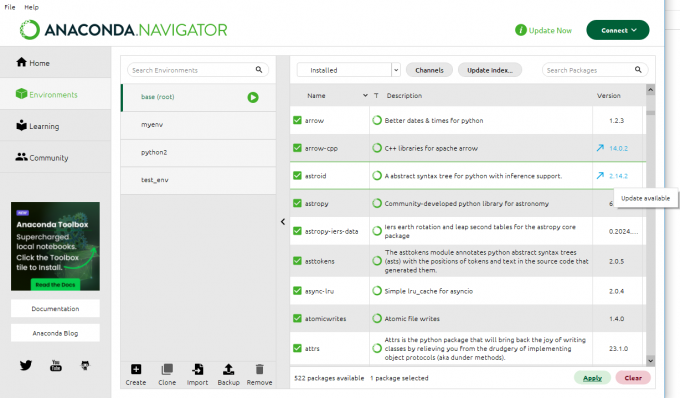The width and height of the screenshot is (680, 398).
Task: Click the arrow-cpp update arrow icon
Action: click(x=600, y=148)
